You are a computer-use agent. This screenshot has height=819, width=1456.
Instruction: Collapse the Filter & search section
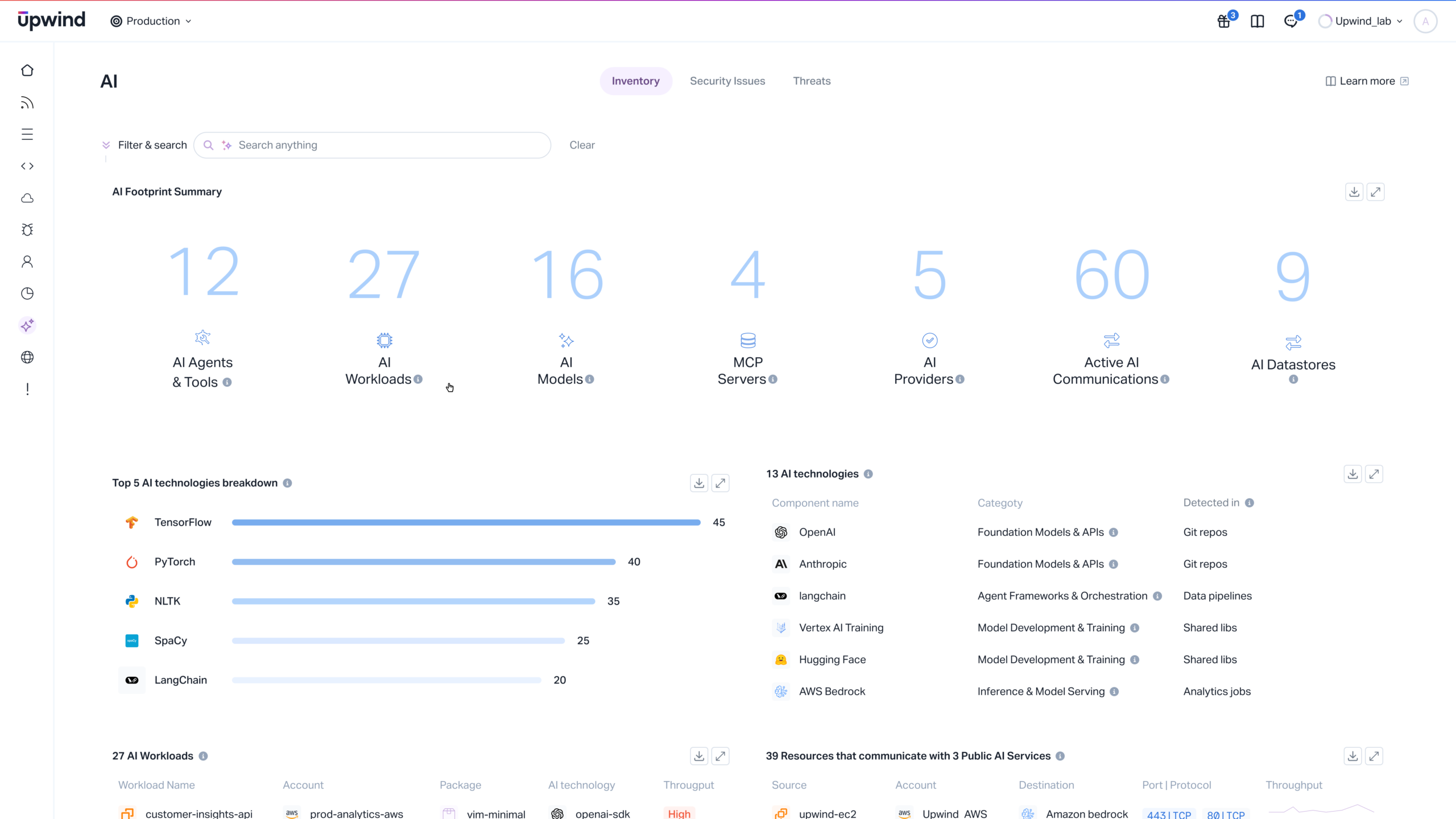[x=106, y=145]
